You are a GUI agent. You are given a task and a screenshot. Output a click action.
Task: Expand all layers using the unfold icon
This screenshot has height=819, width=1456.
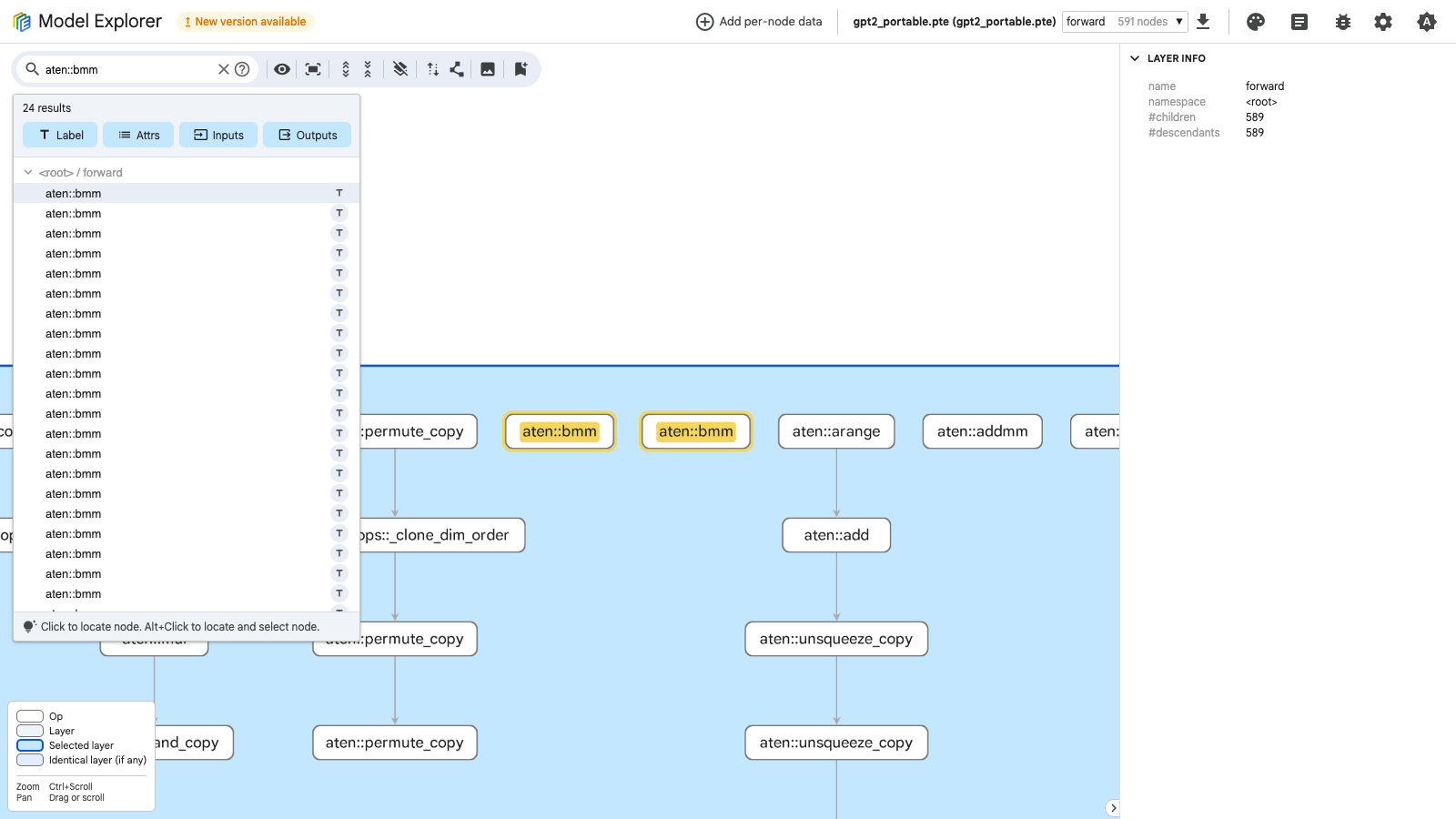(346, 69)
